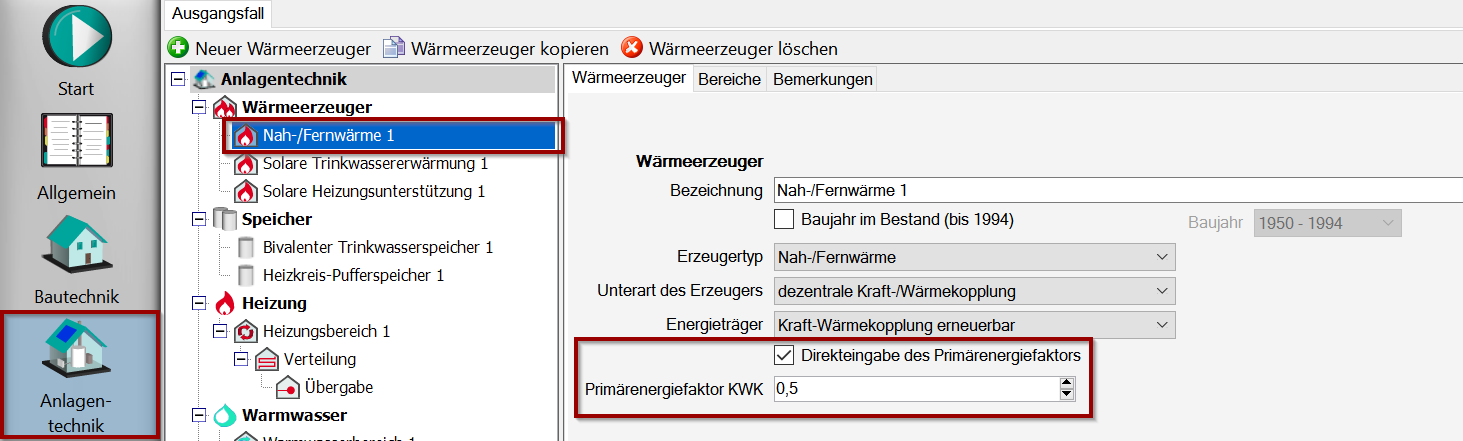Open the Allgemein notebook section
This screenshot has width=1463, height=441.
(x=76, y=155)
